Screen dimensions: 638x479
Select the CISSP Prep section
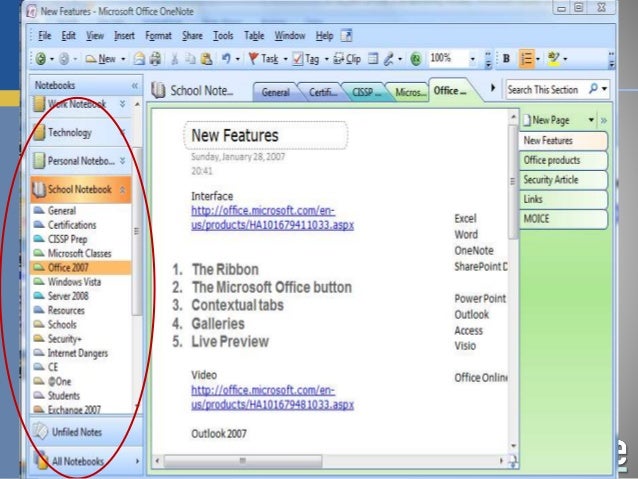click(x=81, y=239)
